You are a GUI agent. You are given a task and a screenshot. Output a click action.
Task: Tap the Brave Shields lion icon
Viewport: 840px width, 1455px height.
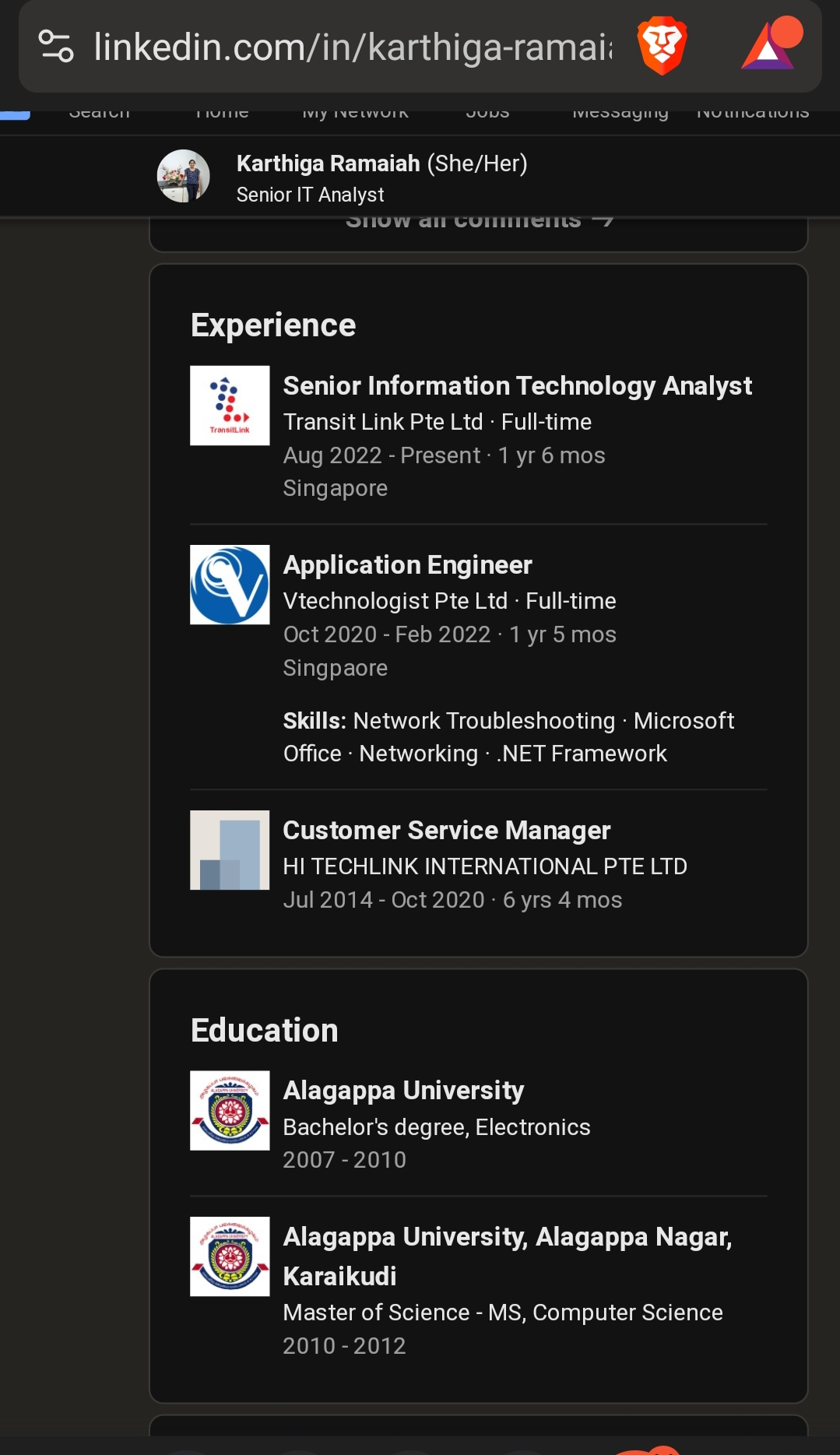pos(662,46)
